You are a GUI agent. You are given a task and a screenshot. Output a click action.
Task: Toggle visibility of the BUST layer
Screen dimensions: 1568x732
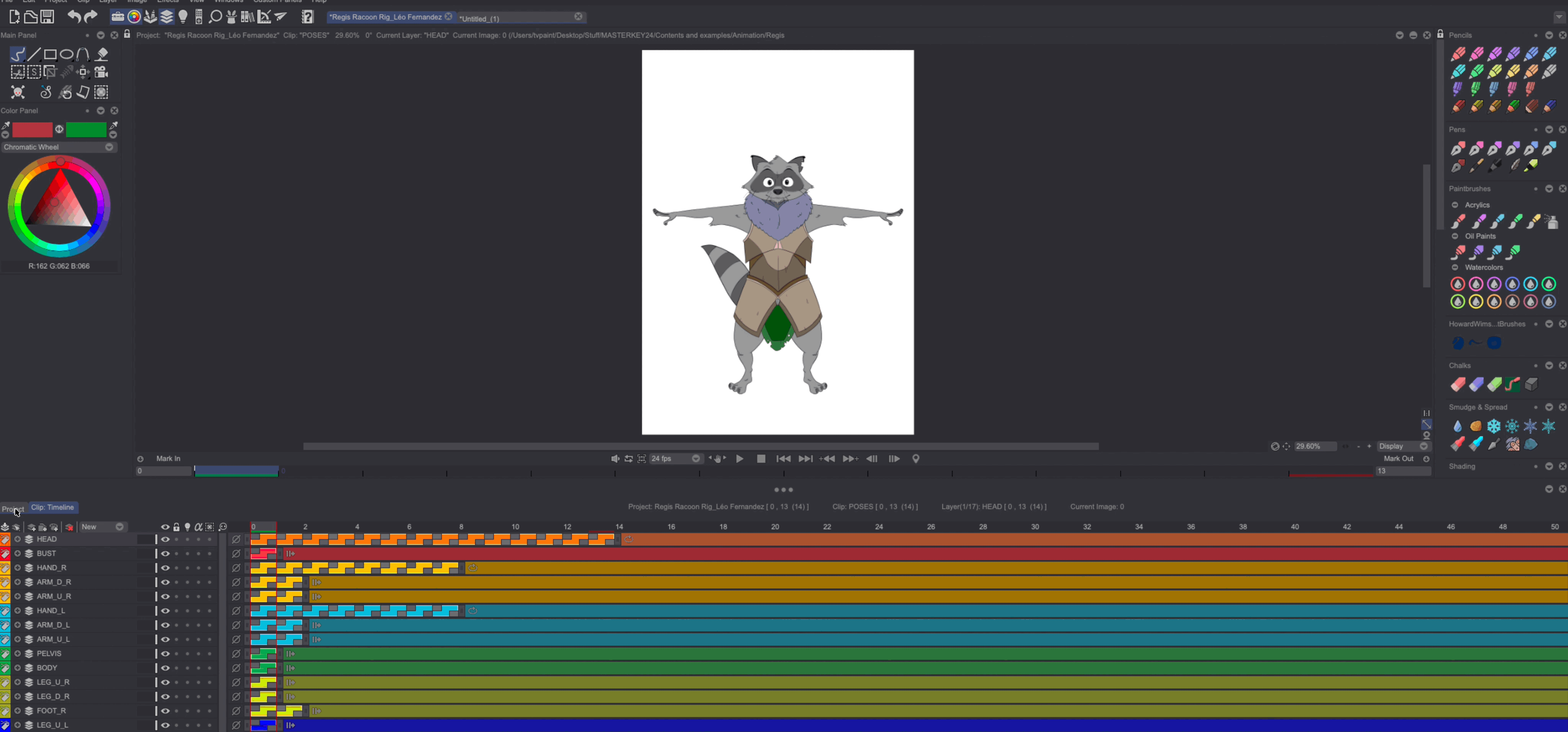(164, 553)
